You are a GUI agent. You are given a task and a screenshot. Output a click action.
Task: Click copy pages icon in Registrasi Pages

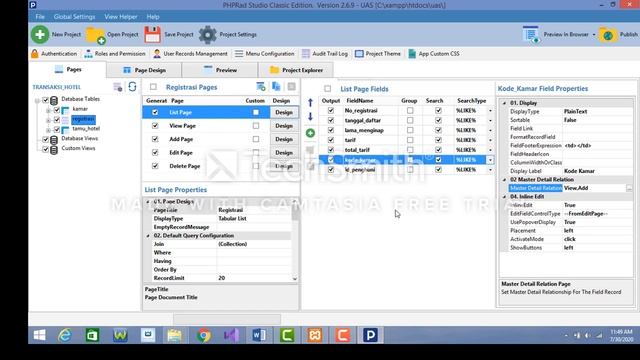point(276,86)
